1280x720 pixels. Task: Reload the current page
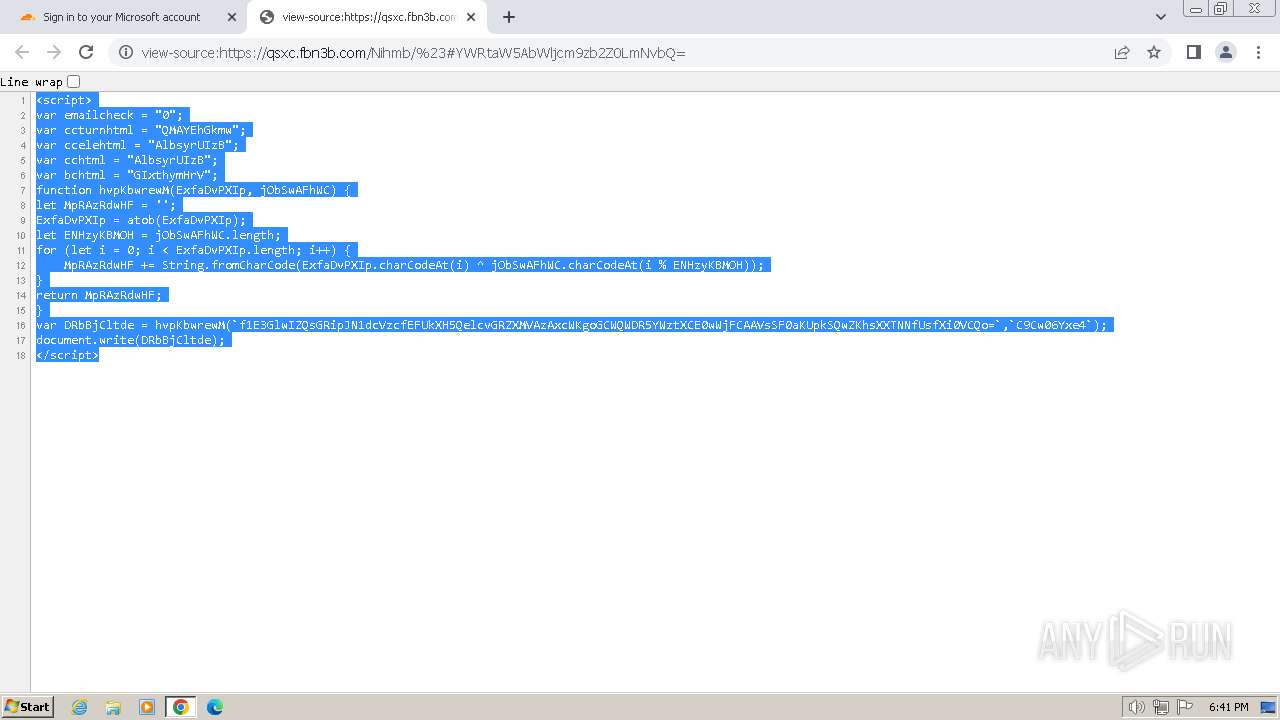tap(86, 52)
